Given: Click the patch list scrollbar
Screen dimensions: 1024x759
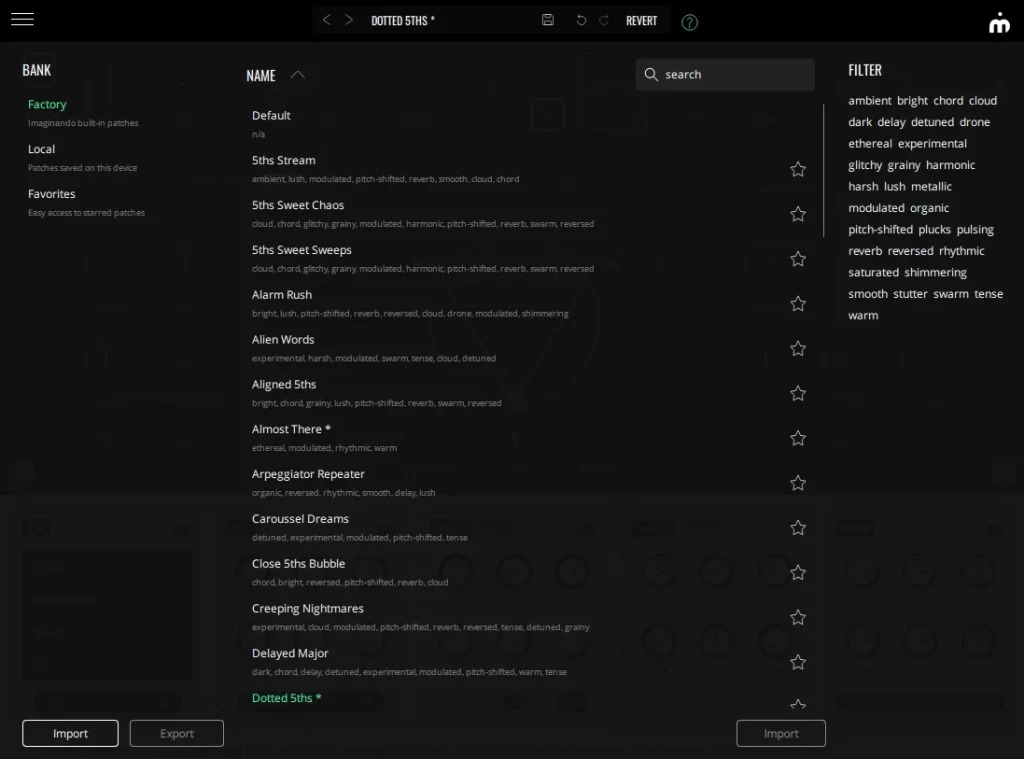Looking at the screenshot, I should pyautogui.click(x=824, y=170).
